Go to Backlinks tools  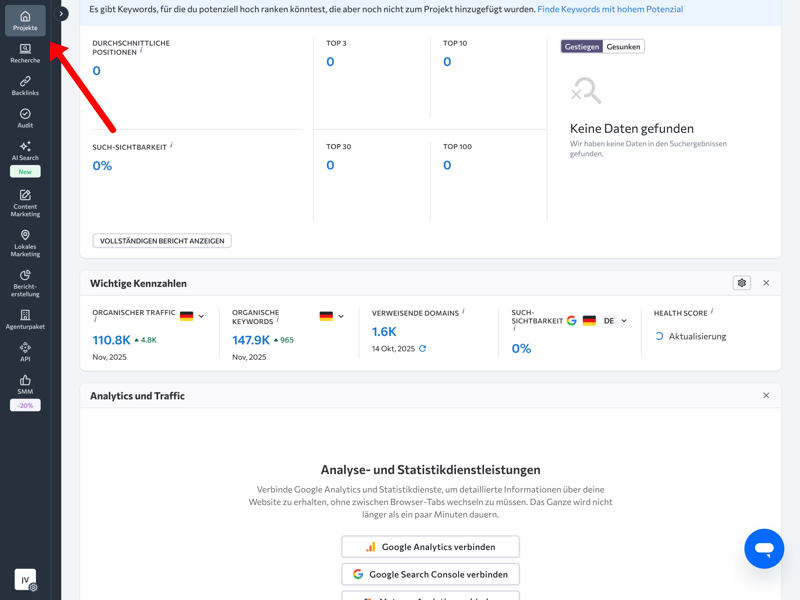(x=25, y=86)
